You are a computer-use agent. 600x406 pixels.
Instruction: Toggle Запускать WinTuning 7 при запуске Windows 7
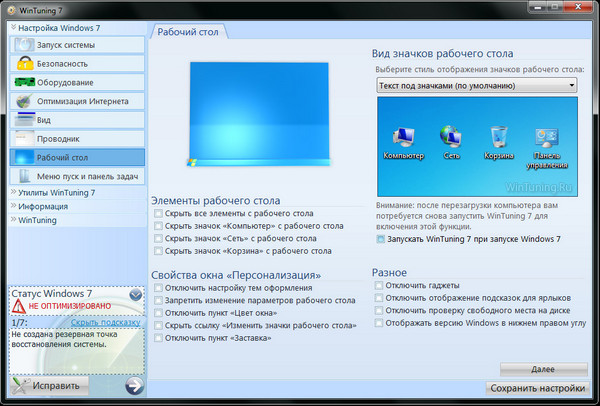[380, 239]
